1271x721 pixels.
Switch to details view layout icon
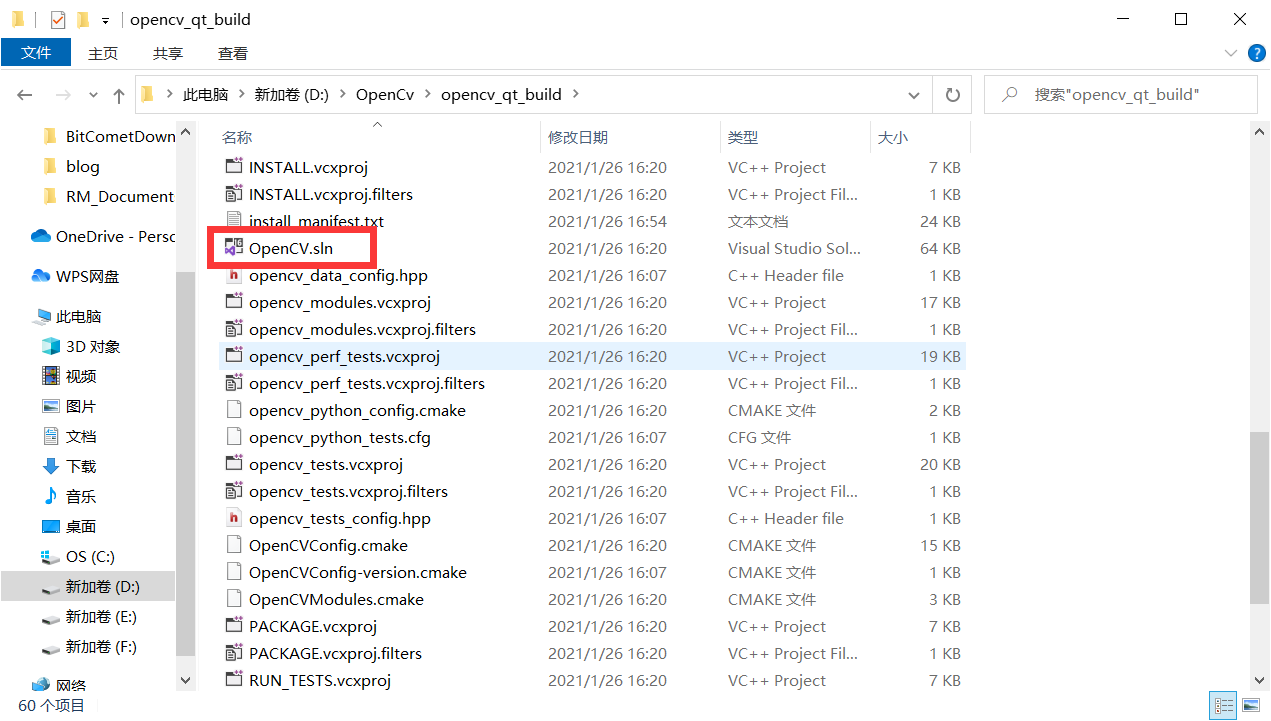point(1222,706)
